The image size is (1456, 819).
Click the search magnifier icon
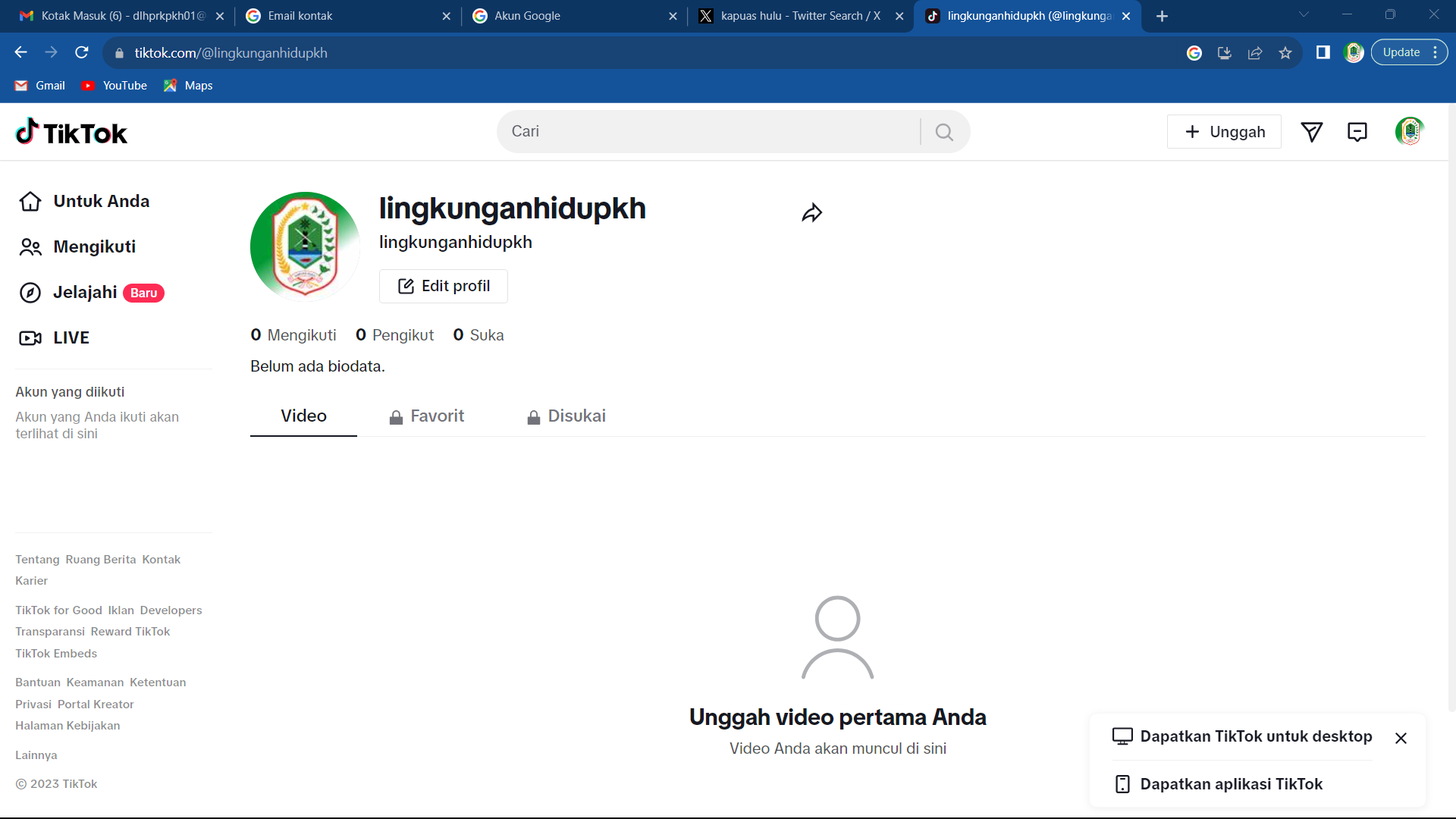[944, 132]
